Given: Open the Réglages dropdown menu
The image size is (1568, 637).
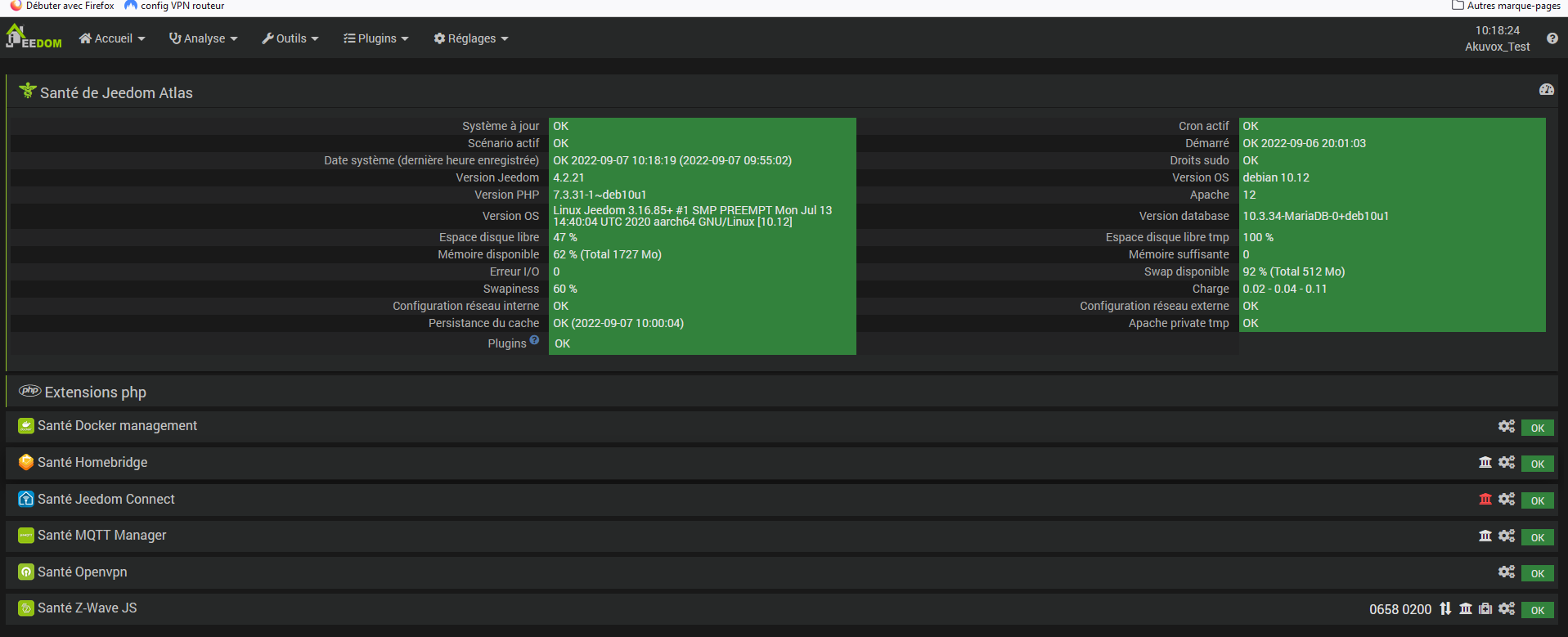Looking at the screenshot, I should [x=471, y=38].
